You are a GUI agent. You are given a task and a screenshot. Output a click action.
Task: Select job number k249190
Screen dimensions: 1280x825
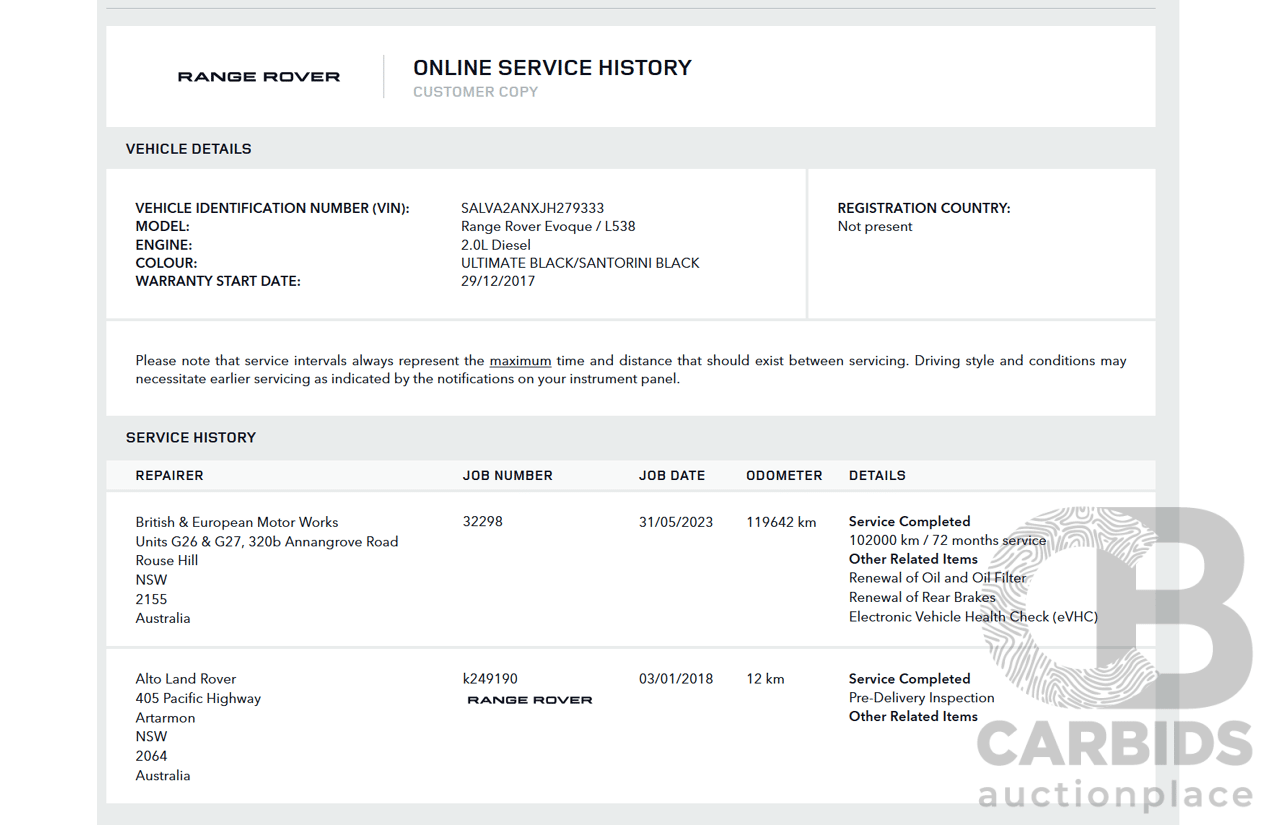pyautogui.click(x=490, y=679)
